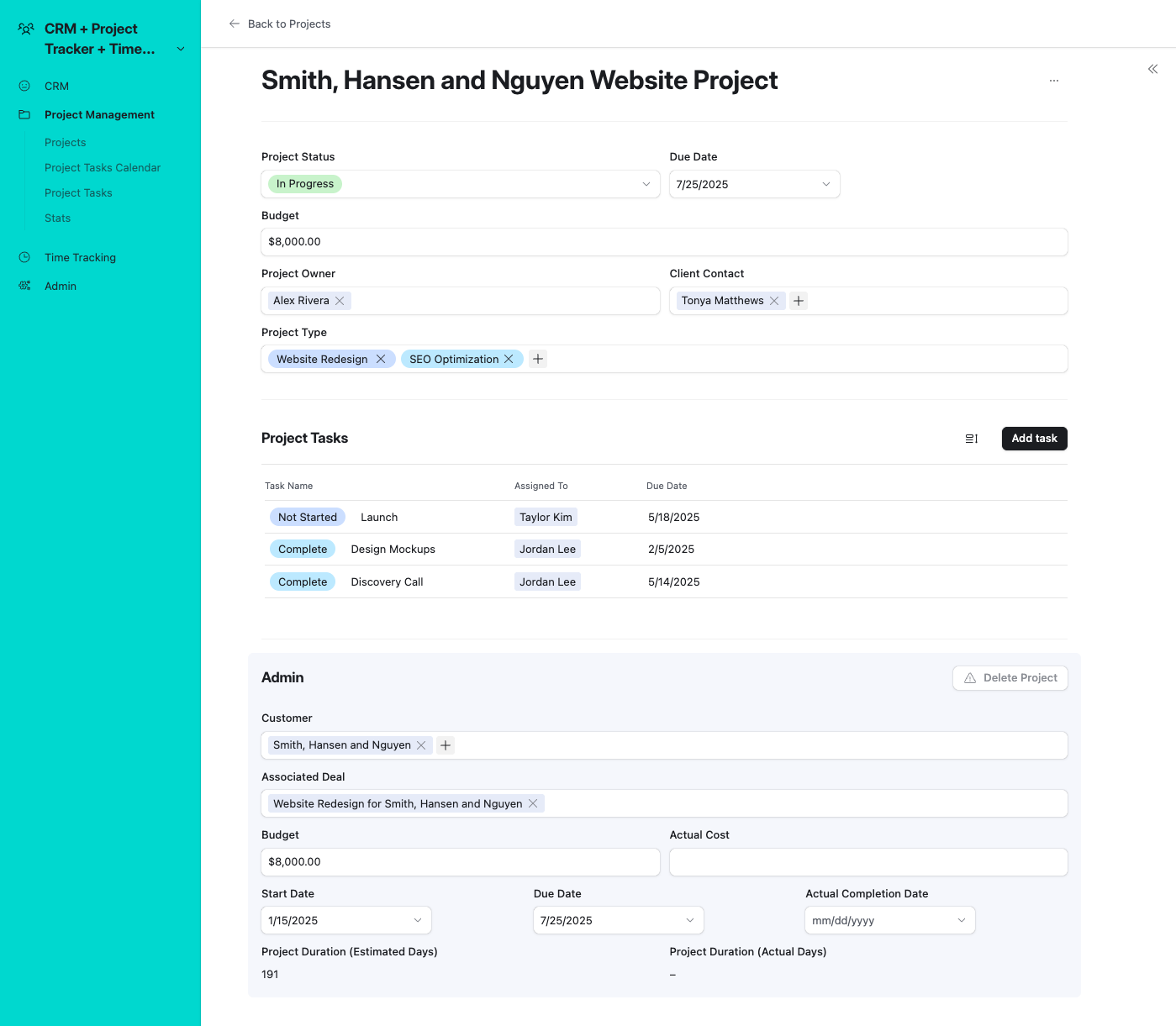Remove Alex Rivera as Project Owner
1176x1026 pixels.
340,300
